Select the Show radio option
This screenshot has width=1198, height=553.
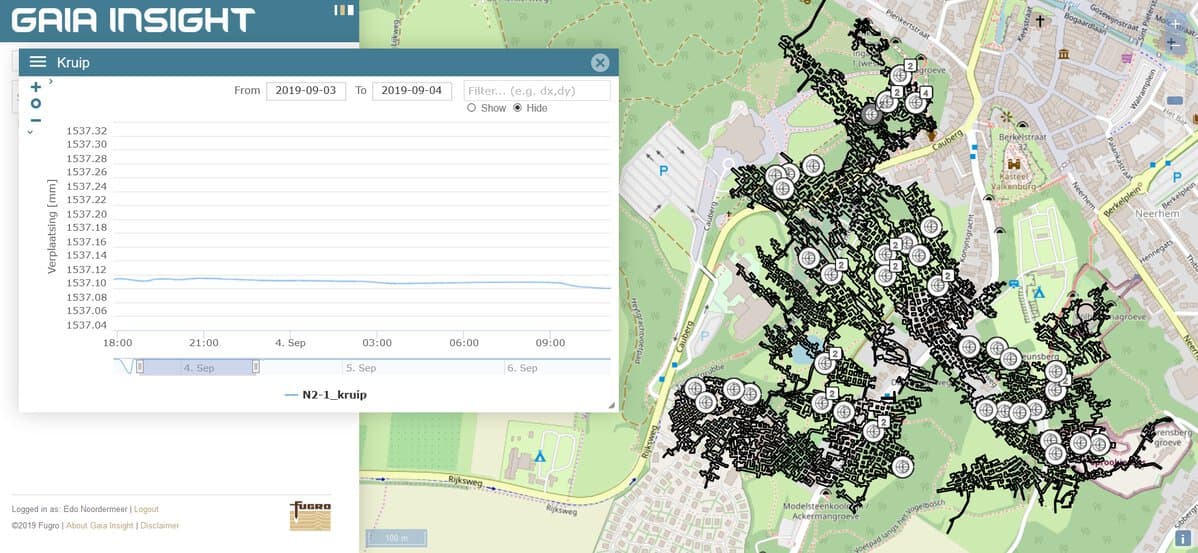471,108
